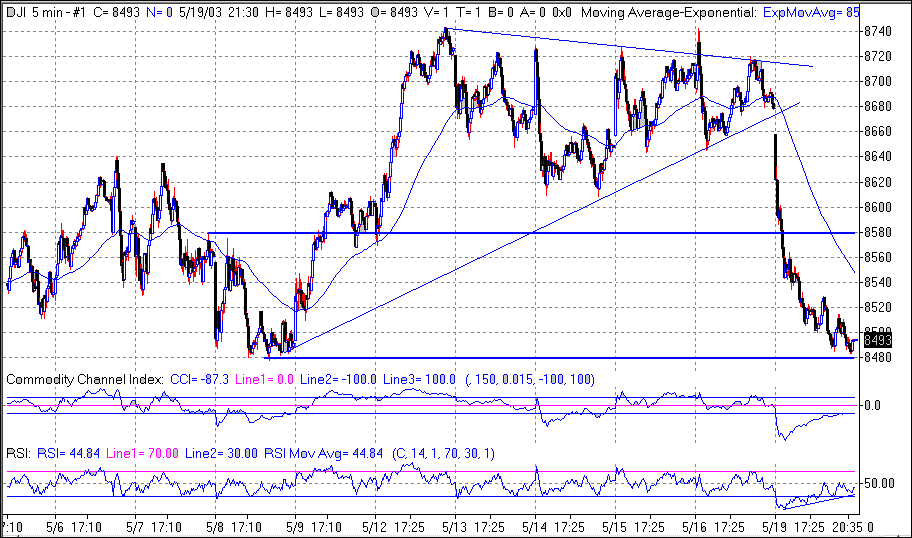Select the "Commodity Channel Index:" label
912x538 pixels.
coord(85,380)
